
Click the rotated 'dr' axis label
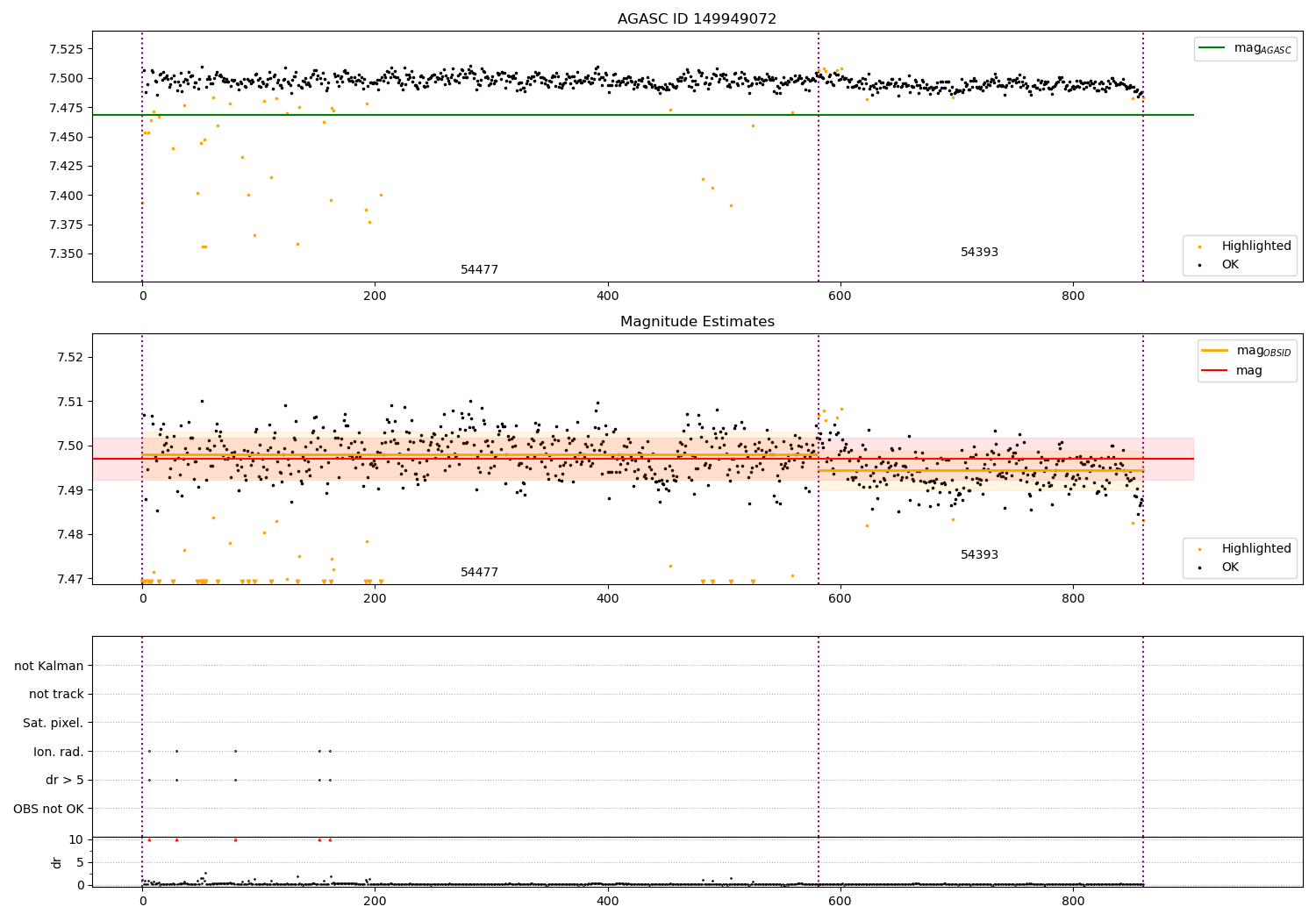tap(57, 862)
